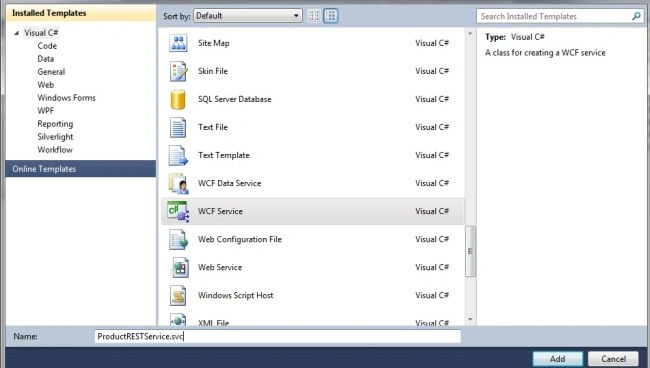
Task: Select the Web Service icon
Action: click(179, 268)
